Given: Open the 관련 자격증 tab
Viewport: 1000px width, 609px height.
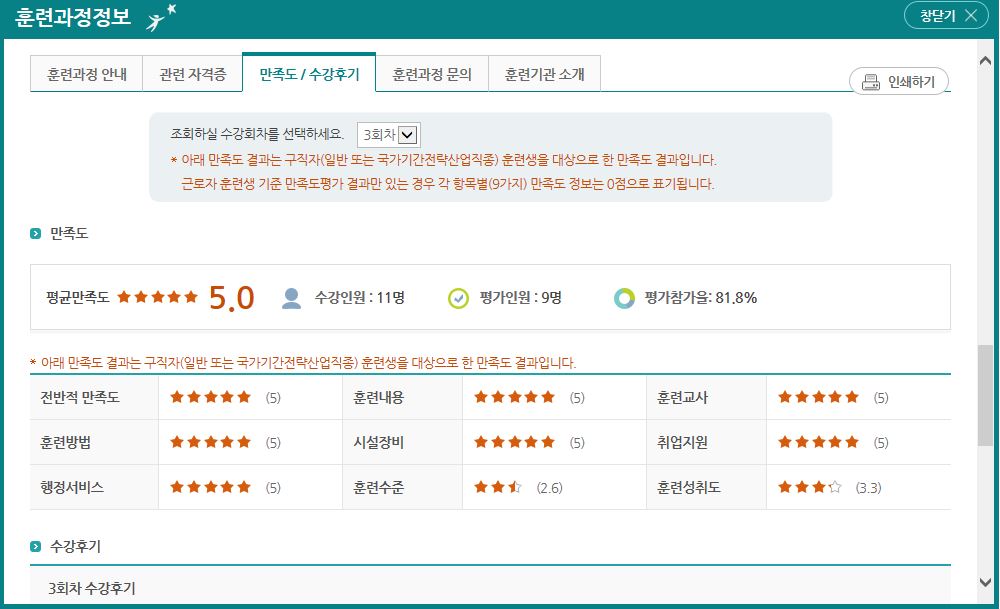Looking at the screenshot, I should pyautogui.click(x=193, y=74).
